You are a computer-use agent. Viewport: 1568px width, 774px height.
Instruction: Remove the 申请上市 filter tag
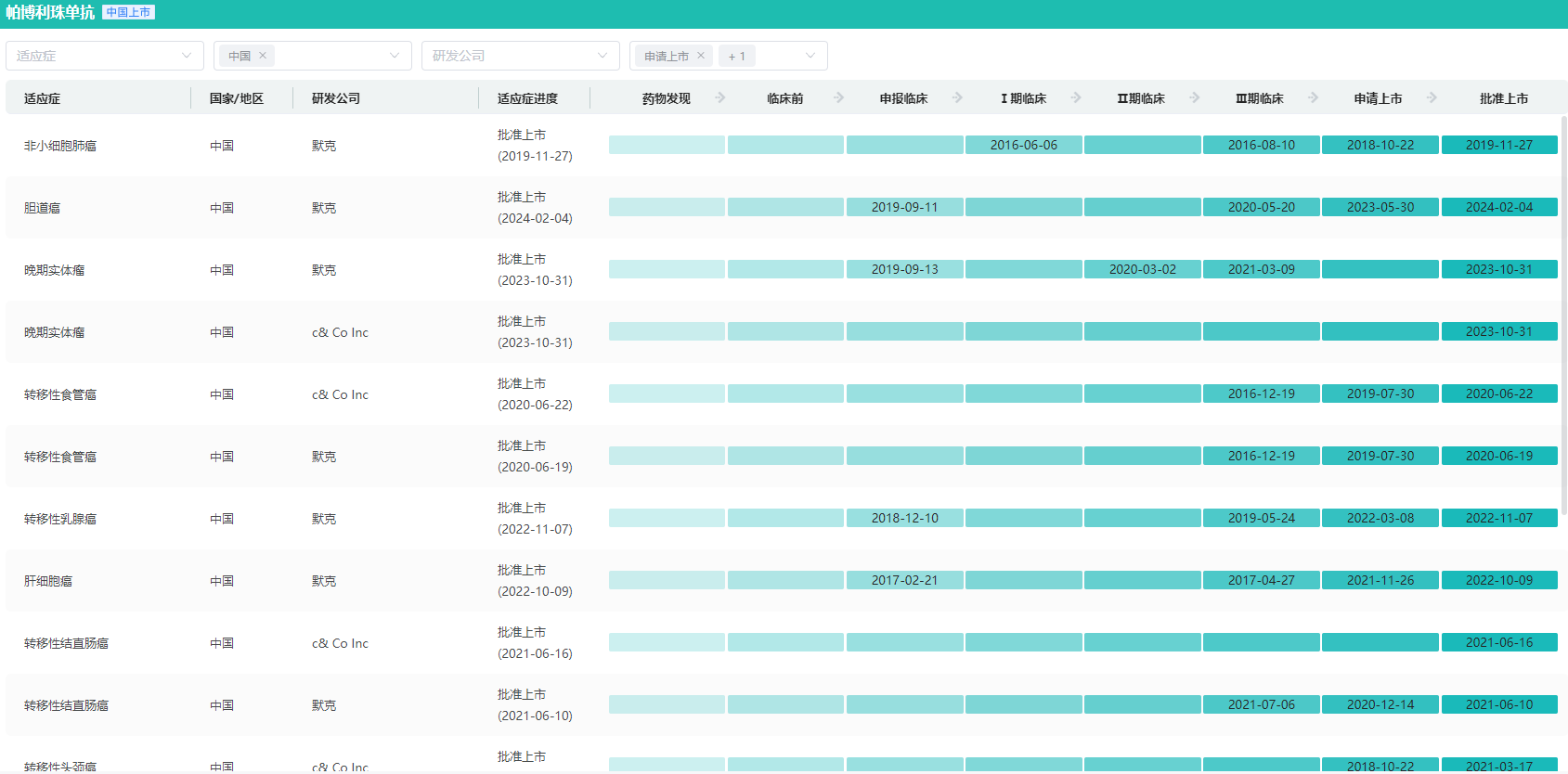coord(701,56)
